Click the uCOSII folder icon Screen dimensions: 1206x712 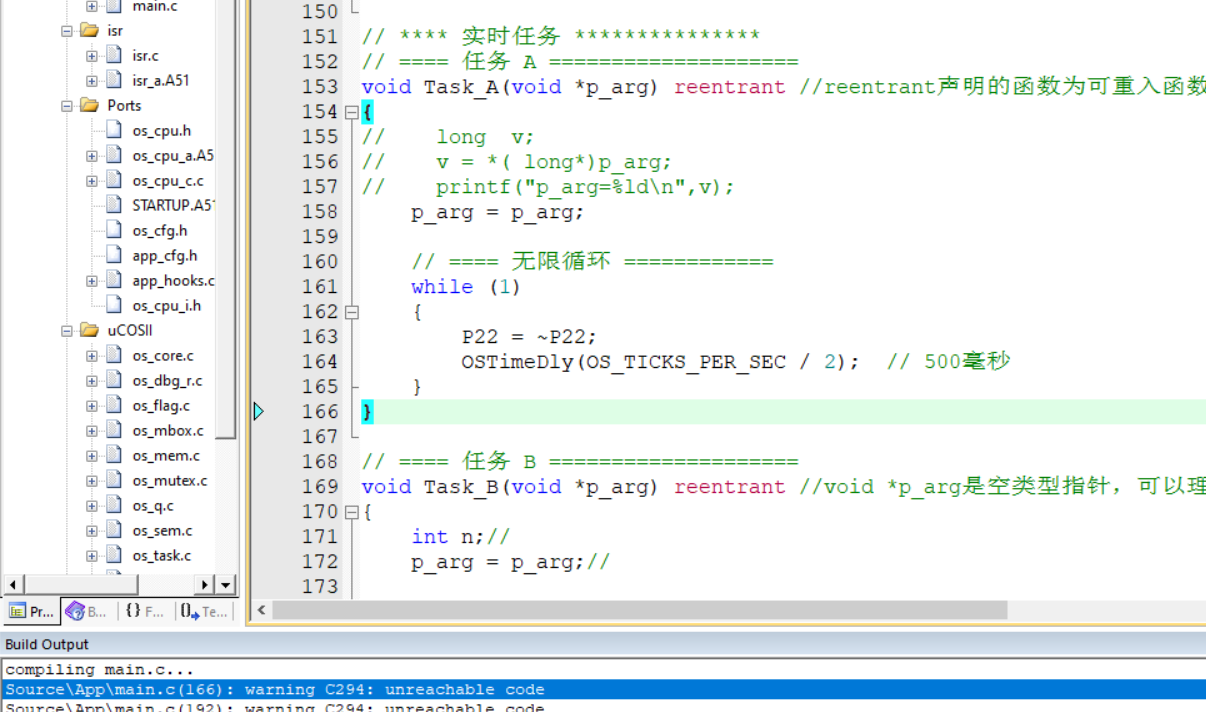pos(89,331)
